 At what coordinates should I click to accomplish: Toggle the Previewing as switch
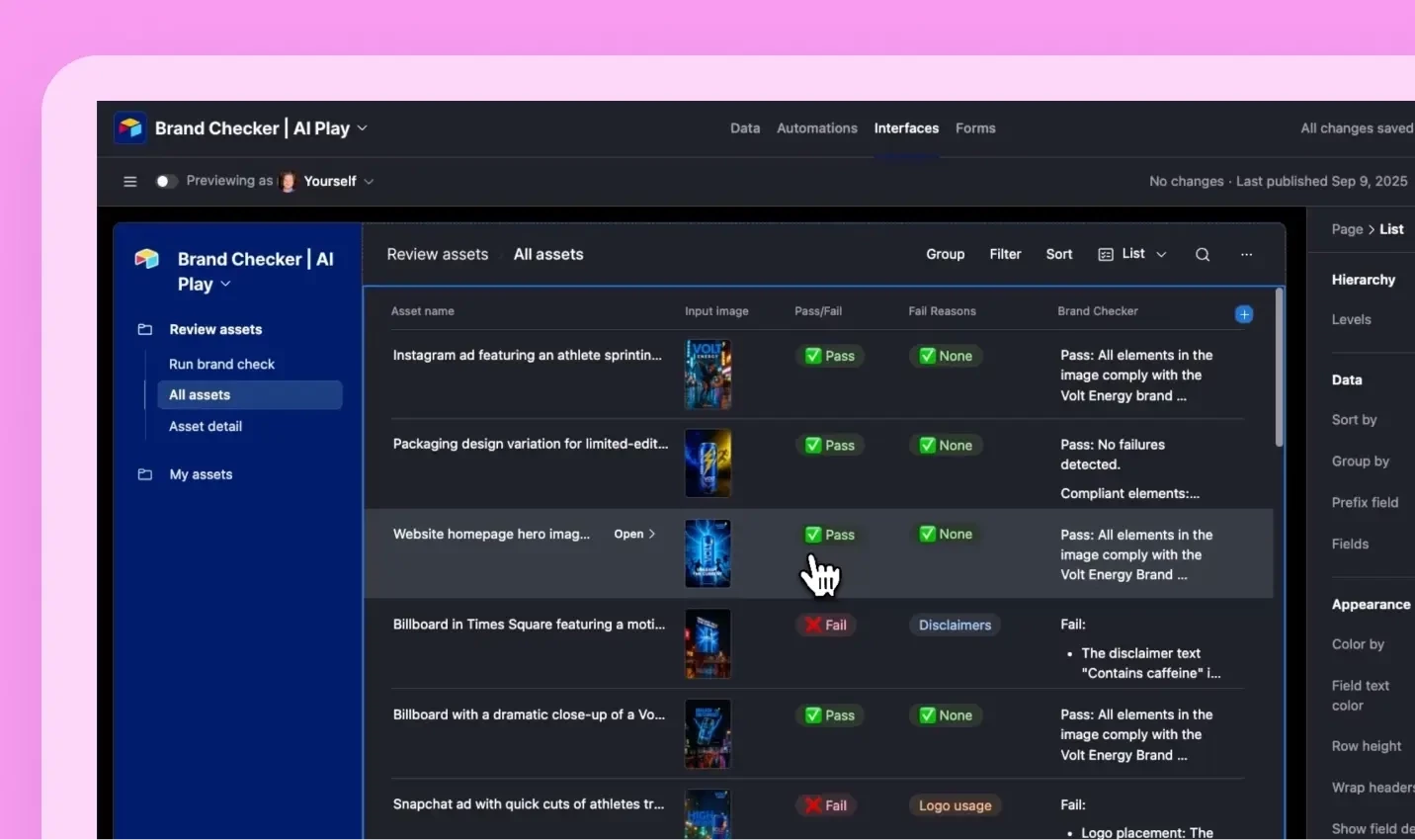coord(166,182)
